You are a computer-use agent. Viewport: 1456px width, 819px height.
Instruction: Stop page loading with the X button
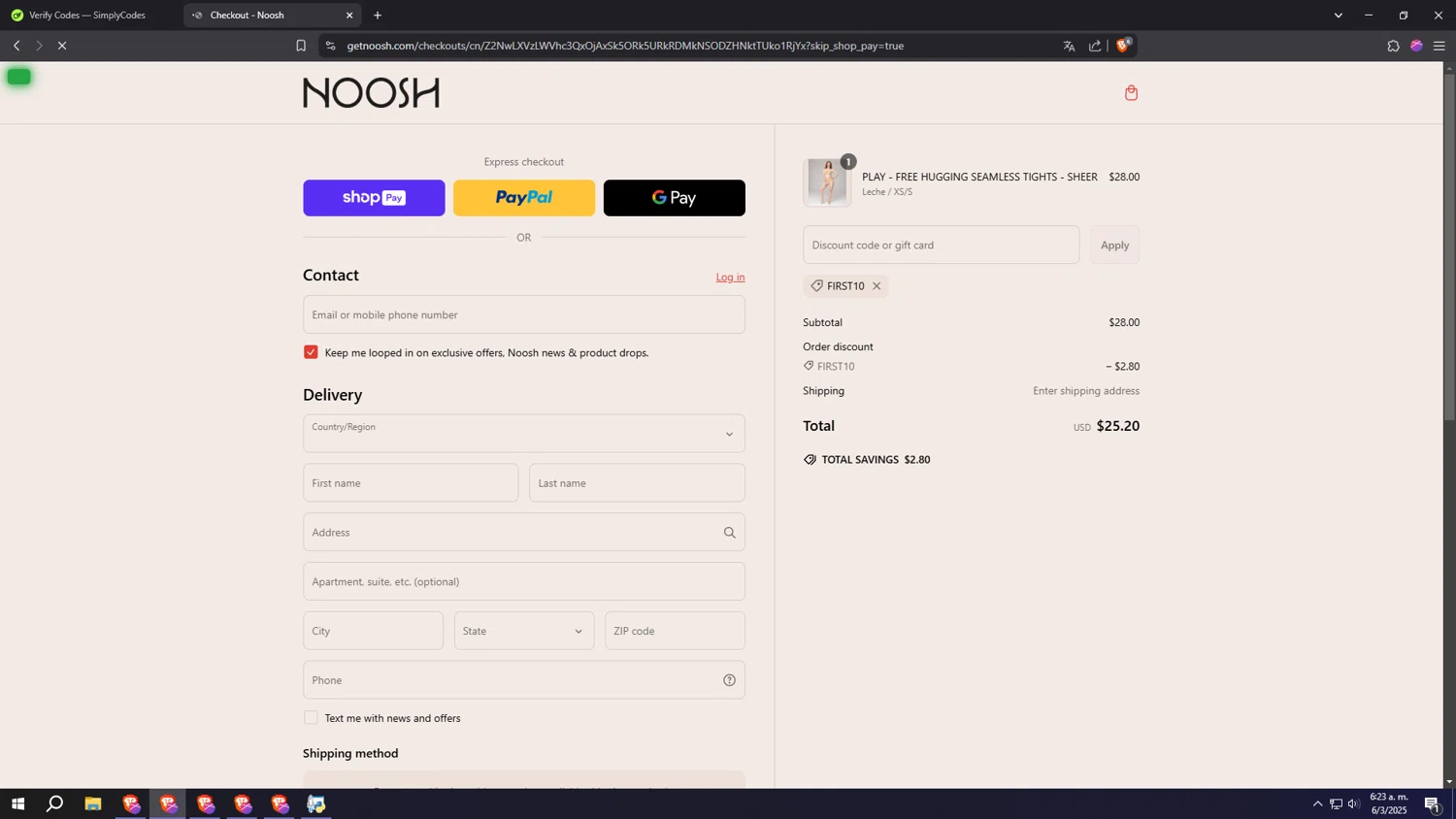pyautogui.click(x=62, y=46)
